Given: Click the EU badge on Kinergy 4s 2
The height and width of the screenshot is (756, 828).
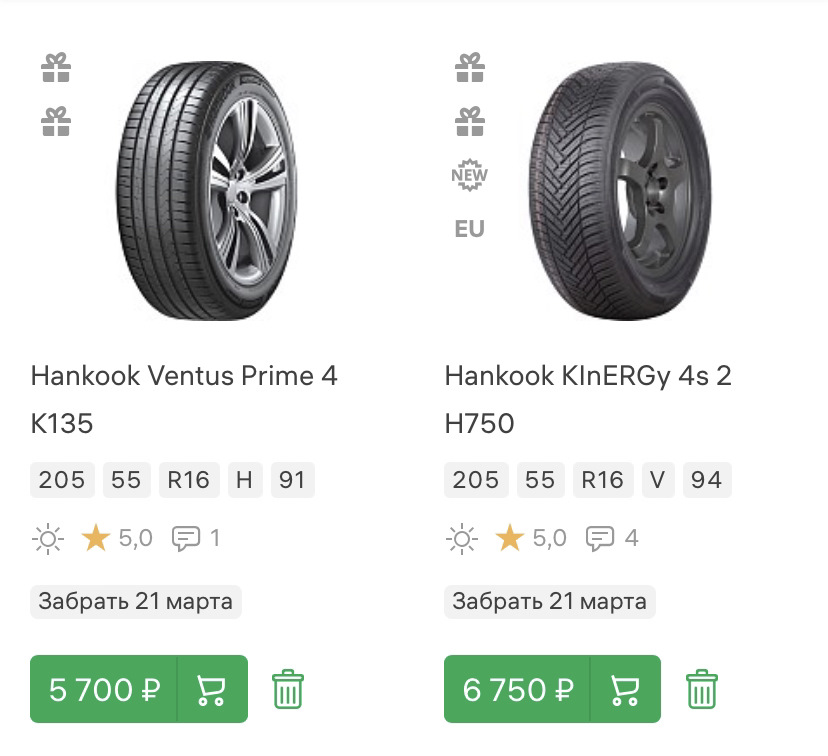Looking at the screenshot, I should coord(469,229).
